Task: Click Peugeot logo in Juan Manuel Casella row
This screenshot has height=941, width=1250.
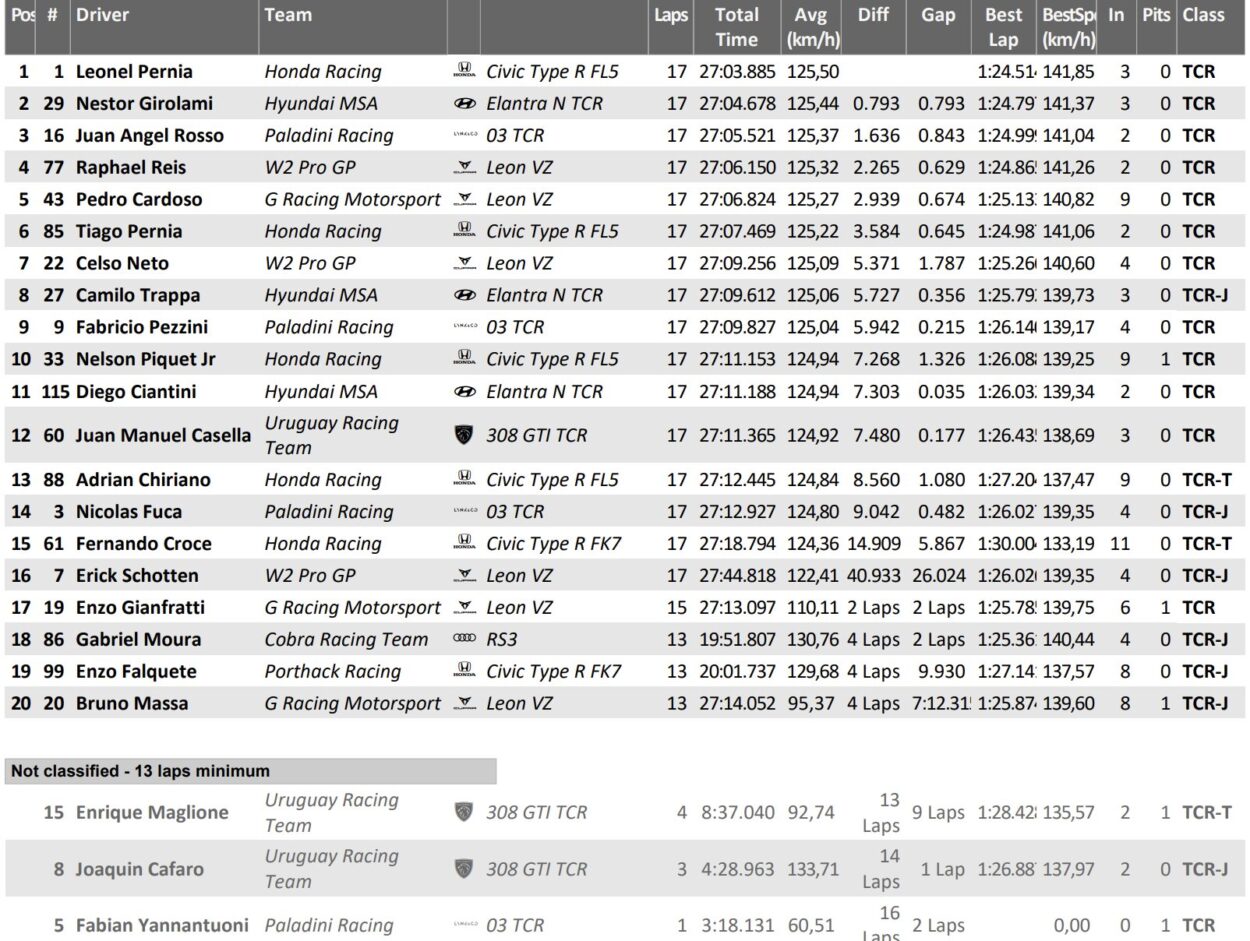Action: coord(464,435)
